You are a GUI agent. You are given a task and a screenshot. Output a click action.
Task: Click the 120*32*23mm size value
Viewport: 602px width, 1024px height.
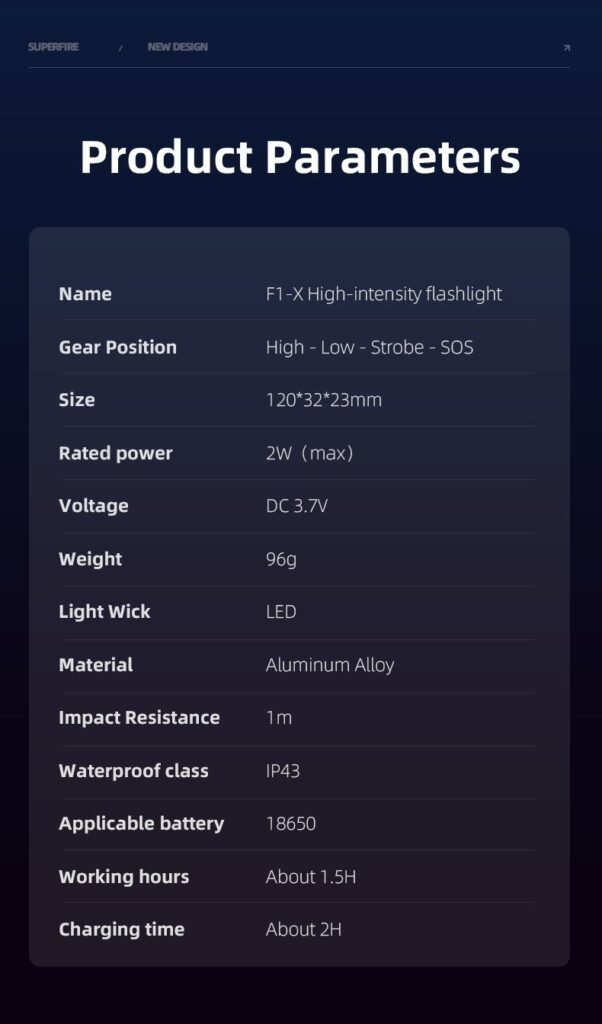pos(324,400)
